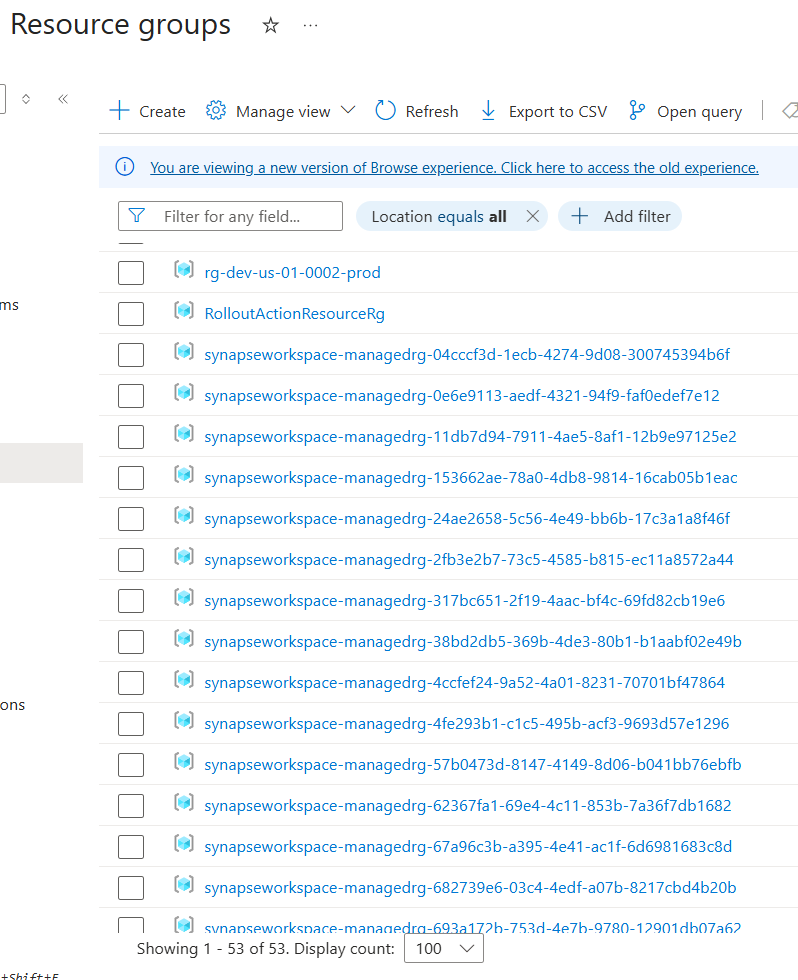Click the Create plus icon
Screen dimensions: 798x980
click(x=119, y=111)
